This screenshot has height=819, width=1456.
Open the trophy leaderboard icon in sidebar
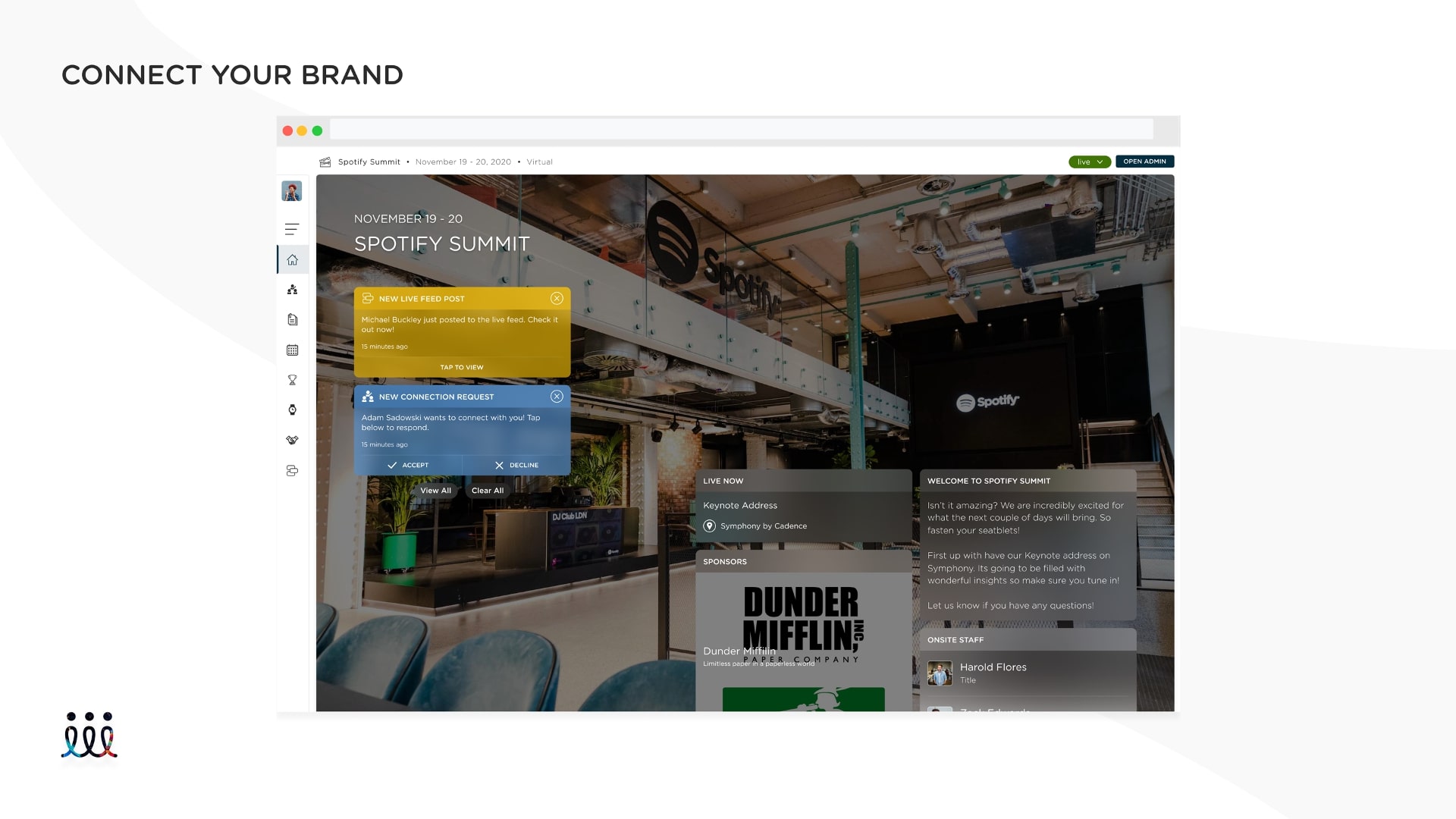click(x=293, y=380)
